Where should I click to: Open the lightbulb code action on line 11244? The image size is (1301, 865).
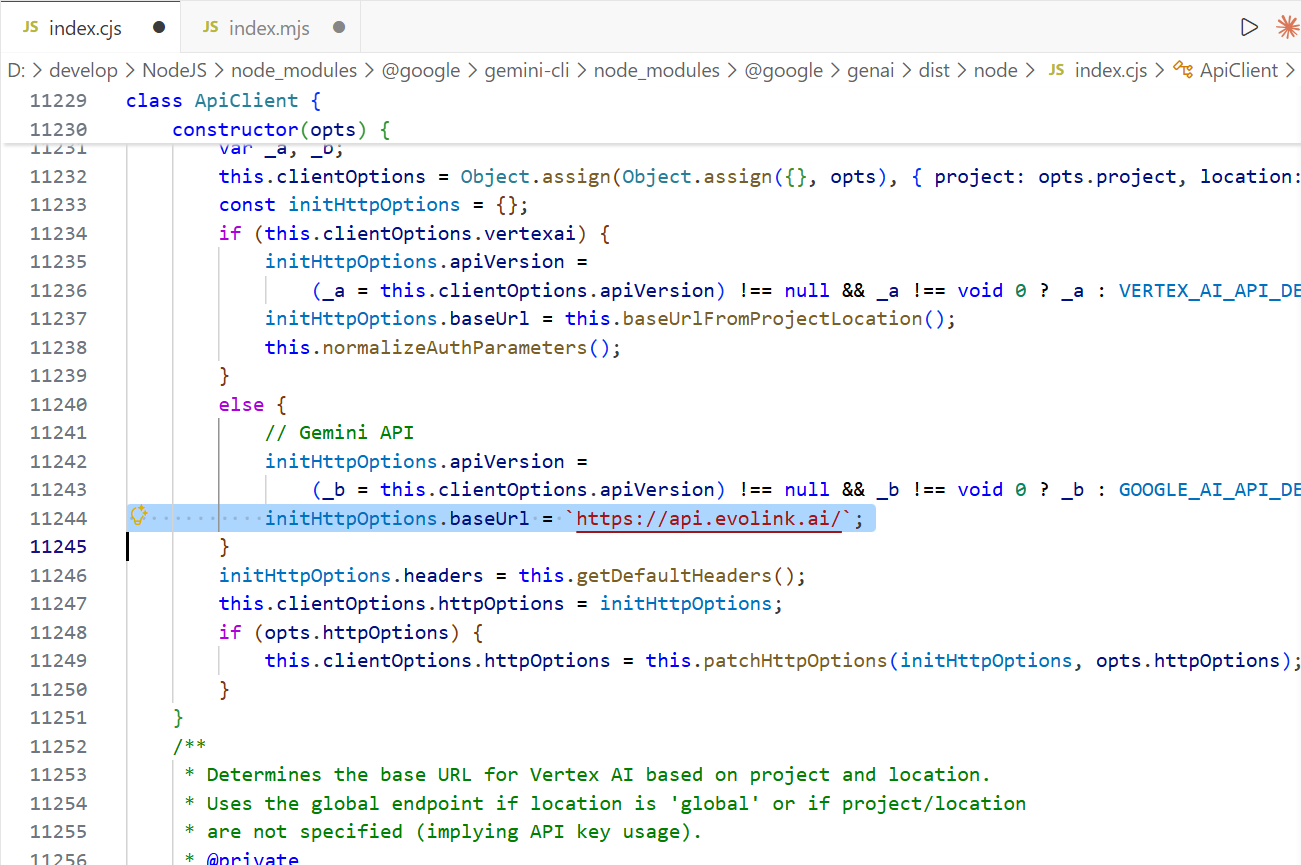click(139, 516)
